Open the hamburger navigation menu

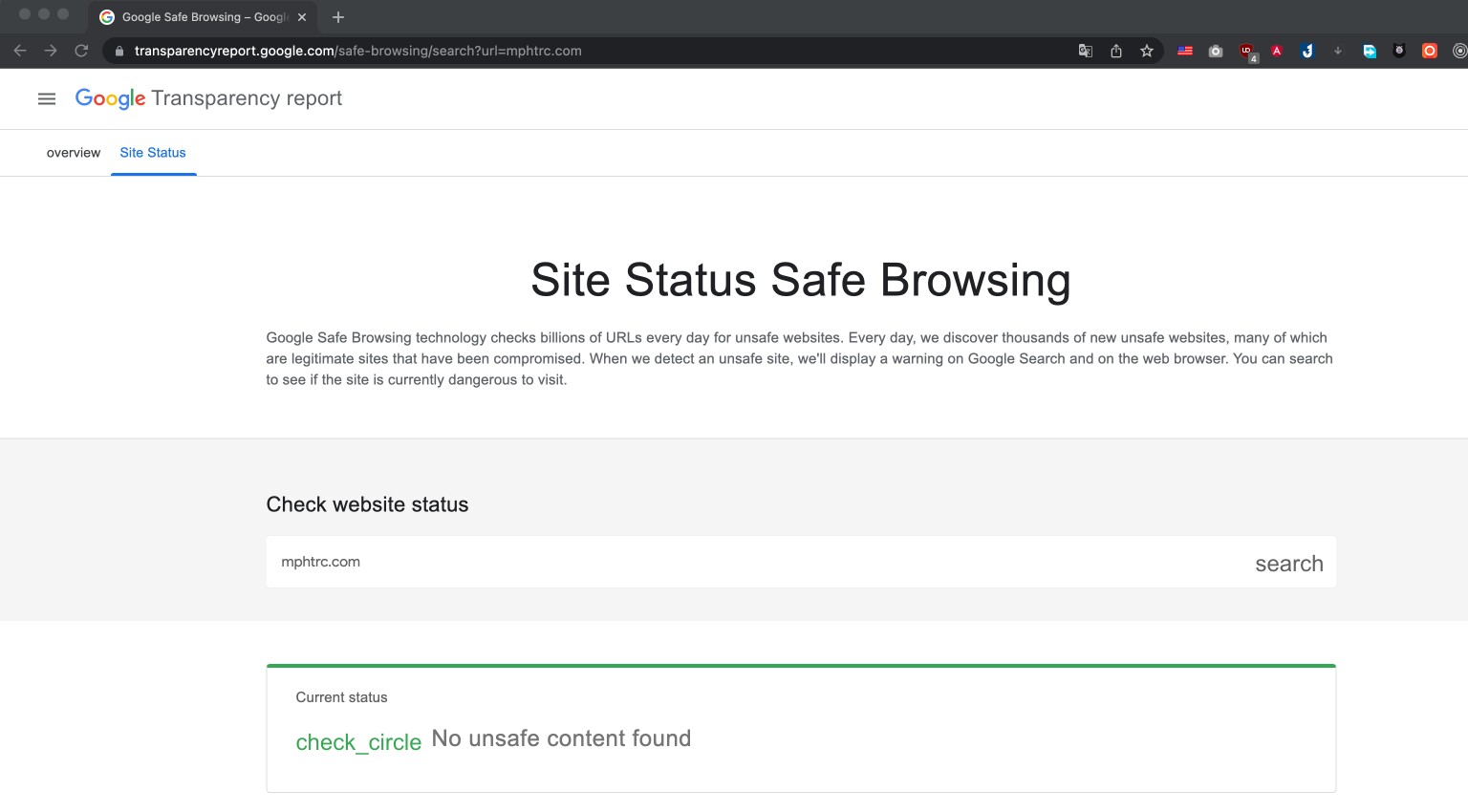tap(46, 98)
